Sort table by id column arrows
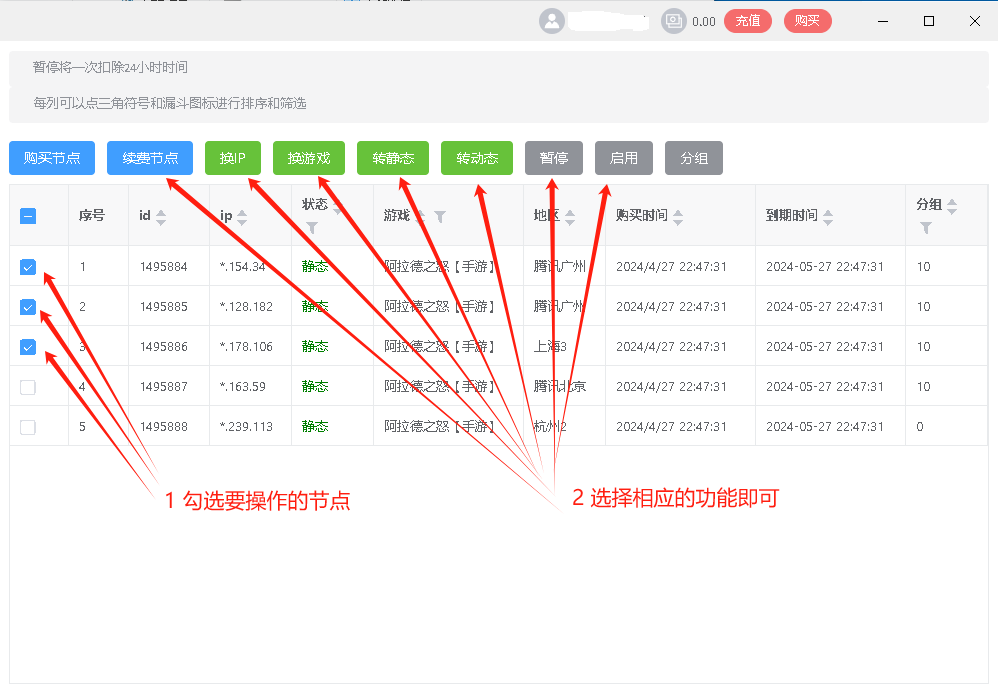The height and width of the screenshot is (684, 998). tap(161, 216)
